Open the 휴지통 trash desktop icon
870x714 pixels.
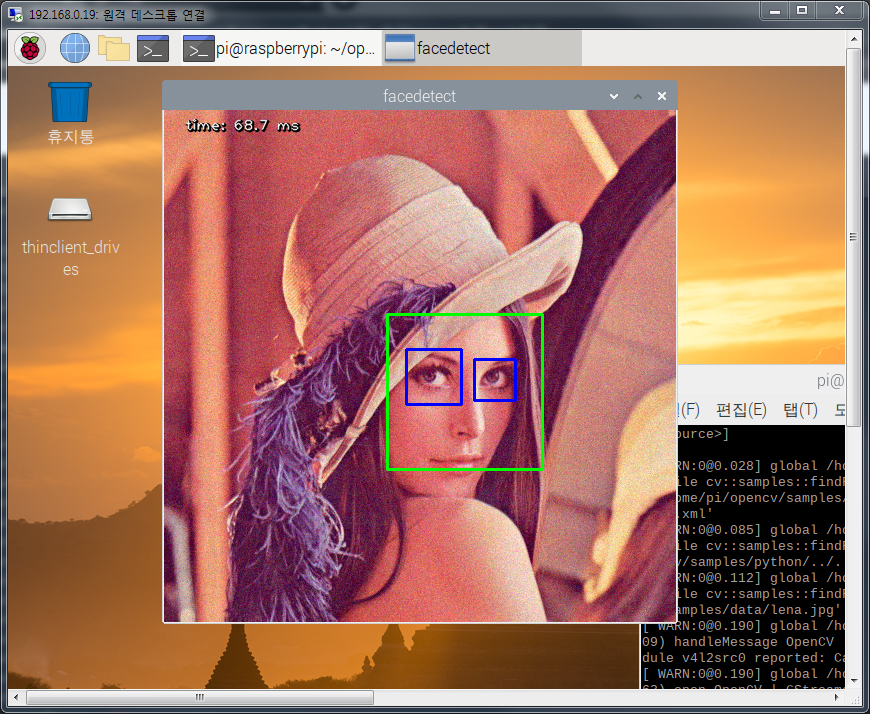(70, 114)
